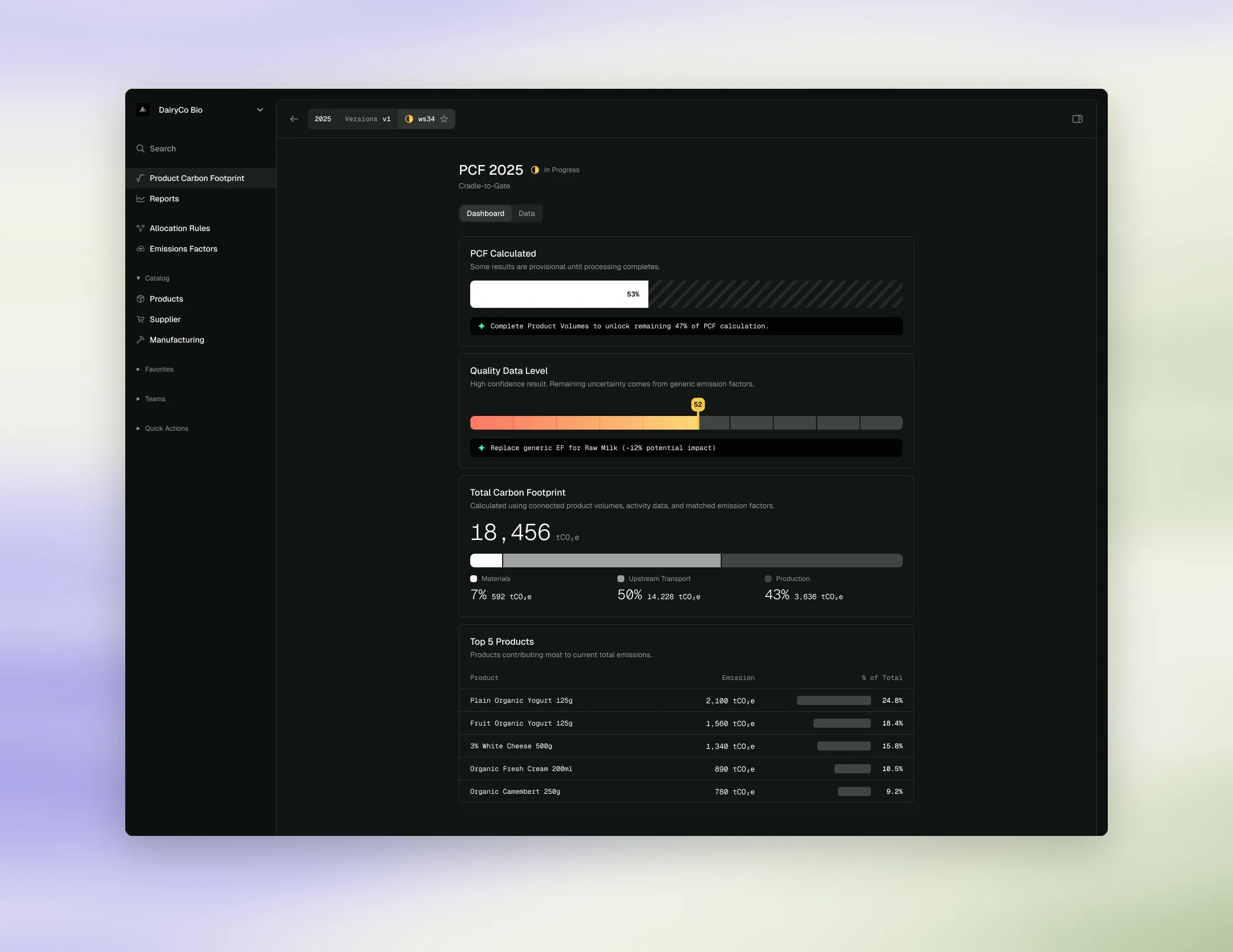Viewport: 1233px width, 952px height.
Task: Click the Search magnifier icon
Action: click(141, 149)
